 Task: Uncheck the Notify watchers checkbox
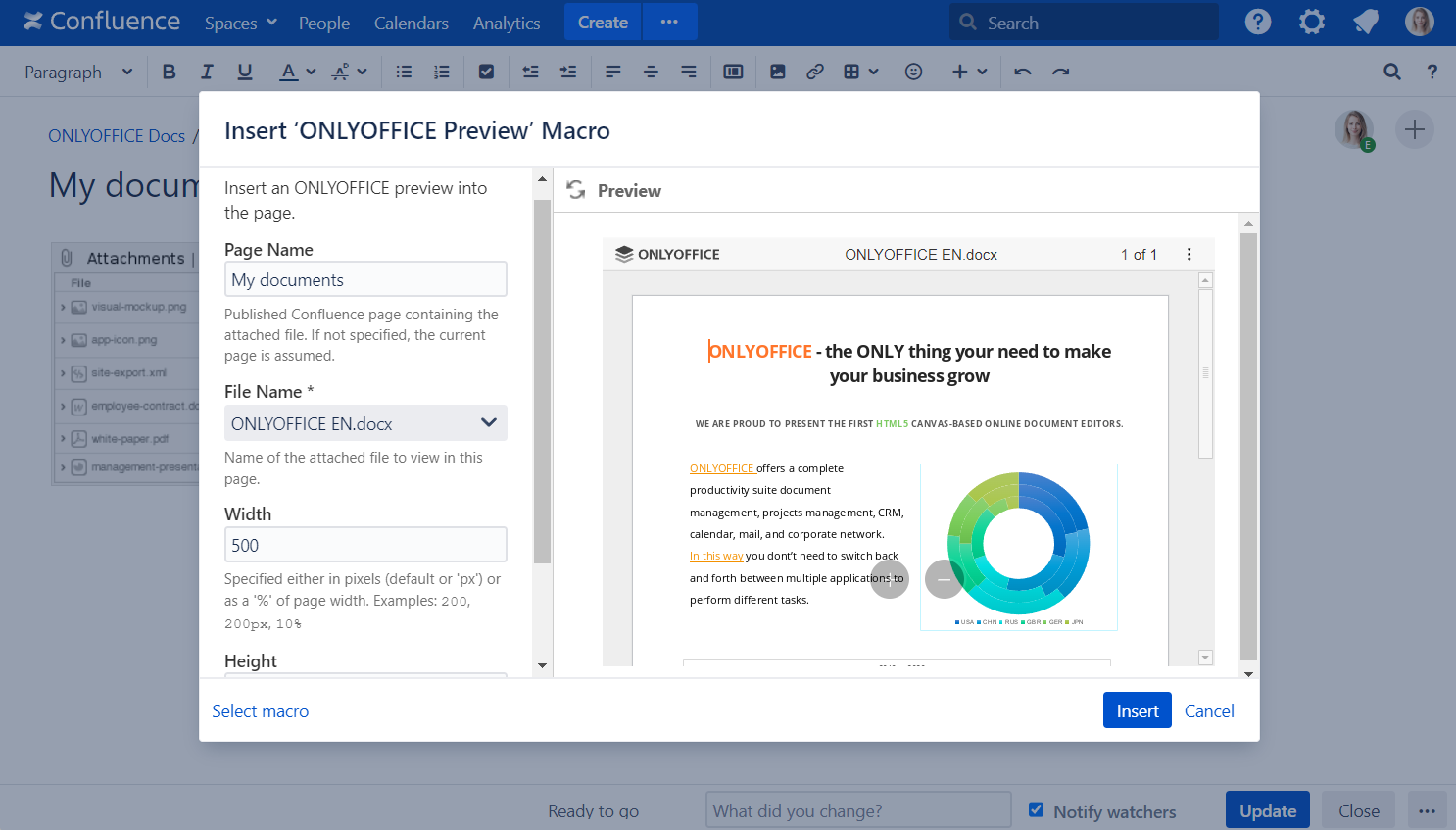point(1036,809)
